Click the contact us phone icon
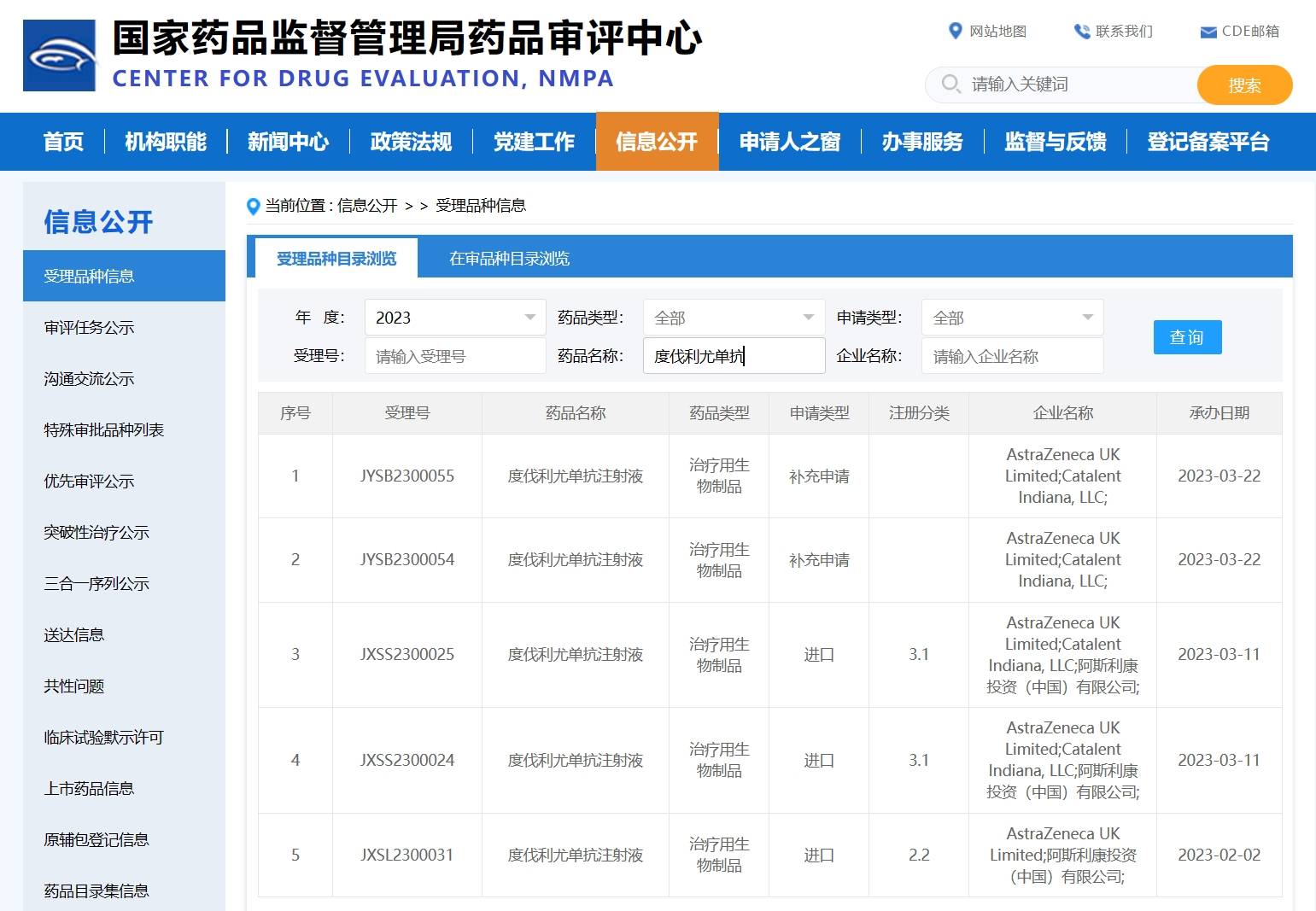The height and width of the screenshot is (911, 1316). tap(1081, 32)
